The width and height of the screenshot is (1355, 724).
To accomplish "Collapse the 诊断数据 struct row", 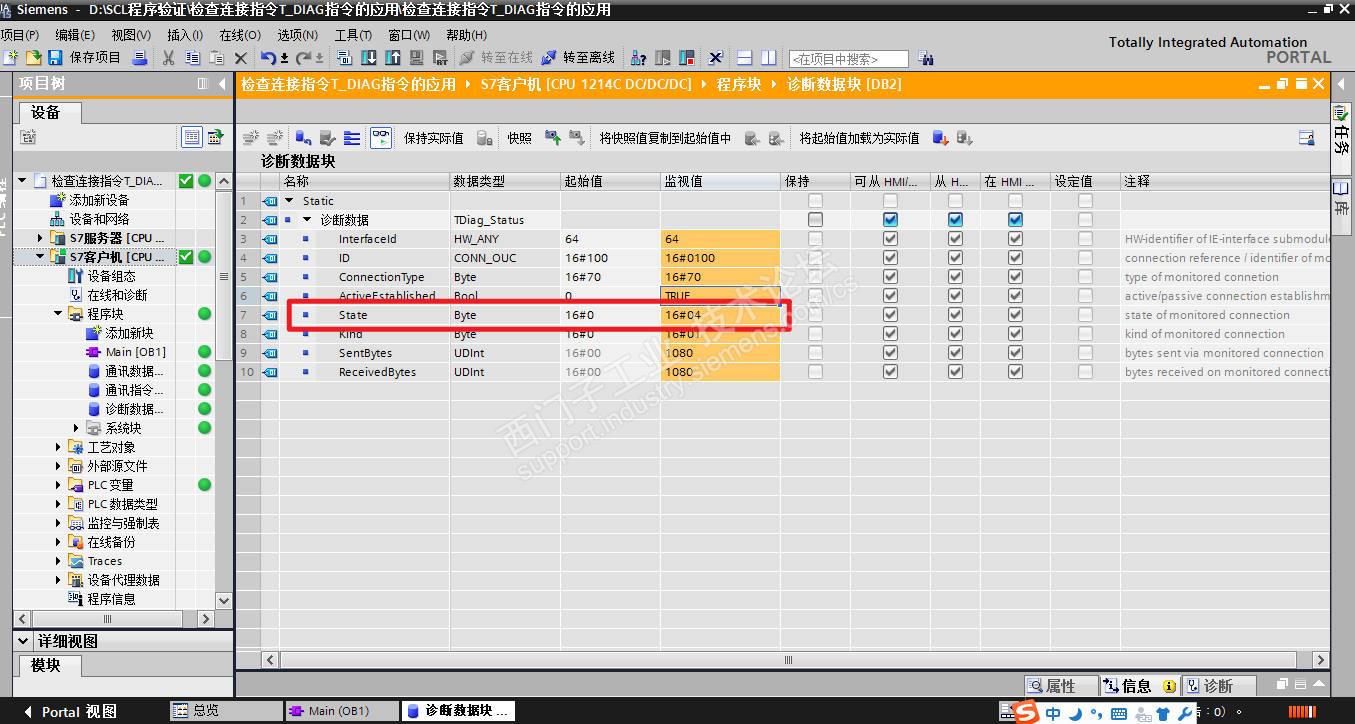I will coord(307,220).
